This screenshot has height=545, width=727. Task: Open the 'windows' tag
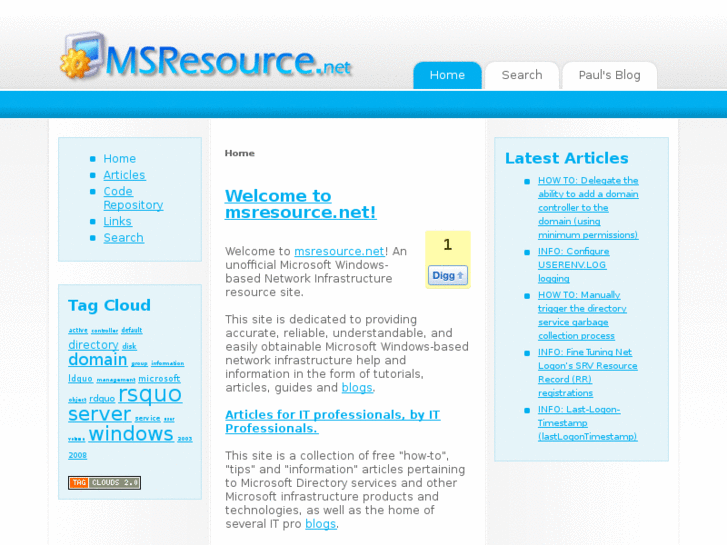pyautogui.click(x=131, y=434)
